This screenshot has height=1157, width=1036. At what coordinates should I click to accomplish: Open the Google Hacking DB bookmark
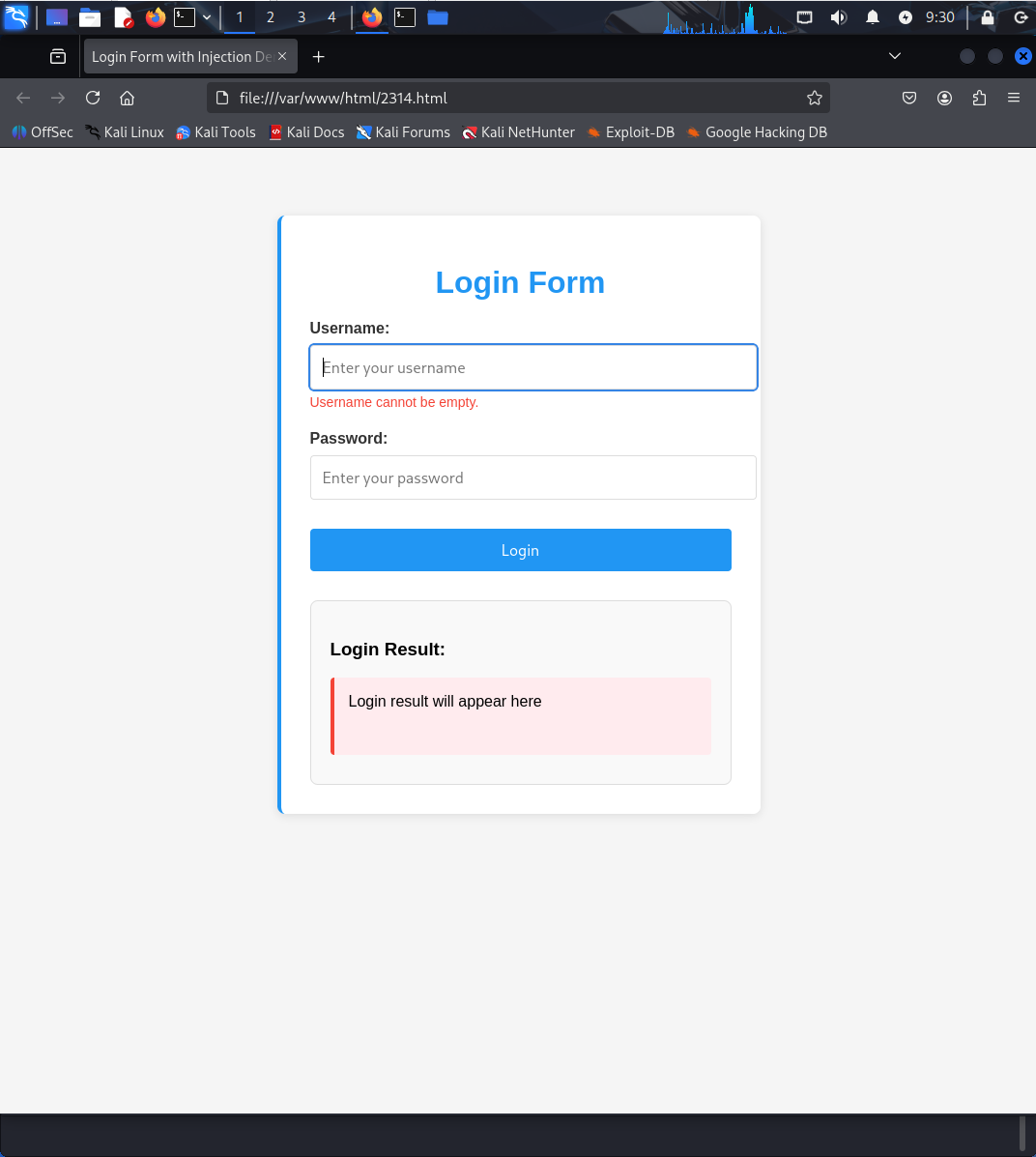[757, 132]
